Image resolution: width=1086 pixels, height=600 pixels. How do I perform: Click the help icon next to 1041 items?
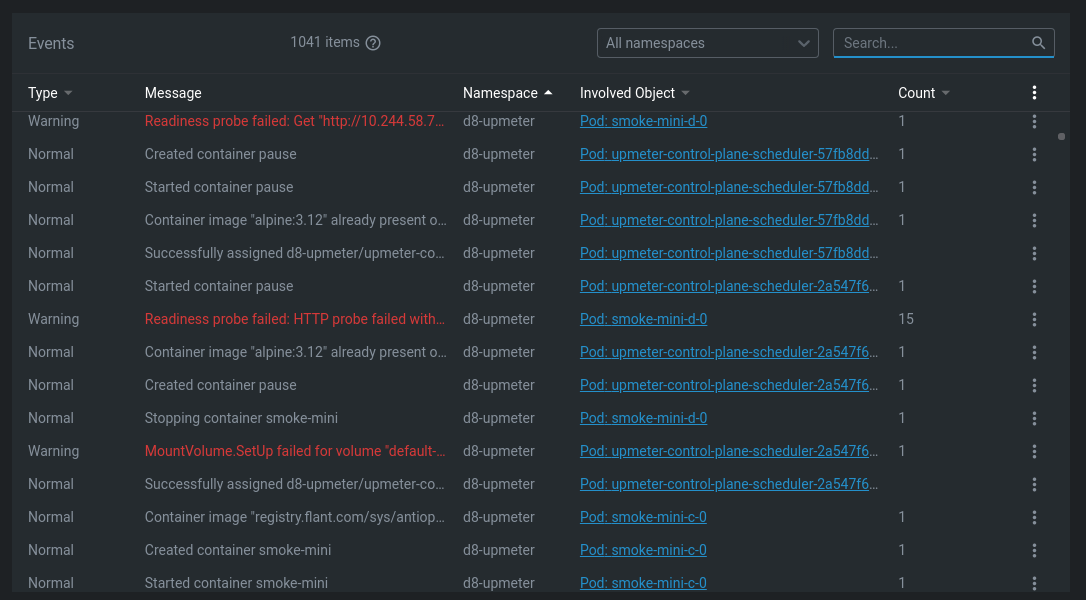pos(373,43)
